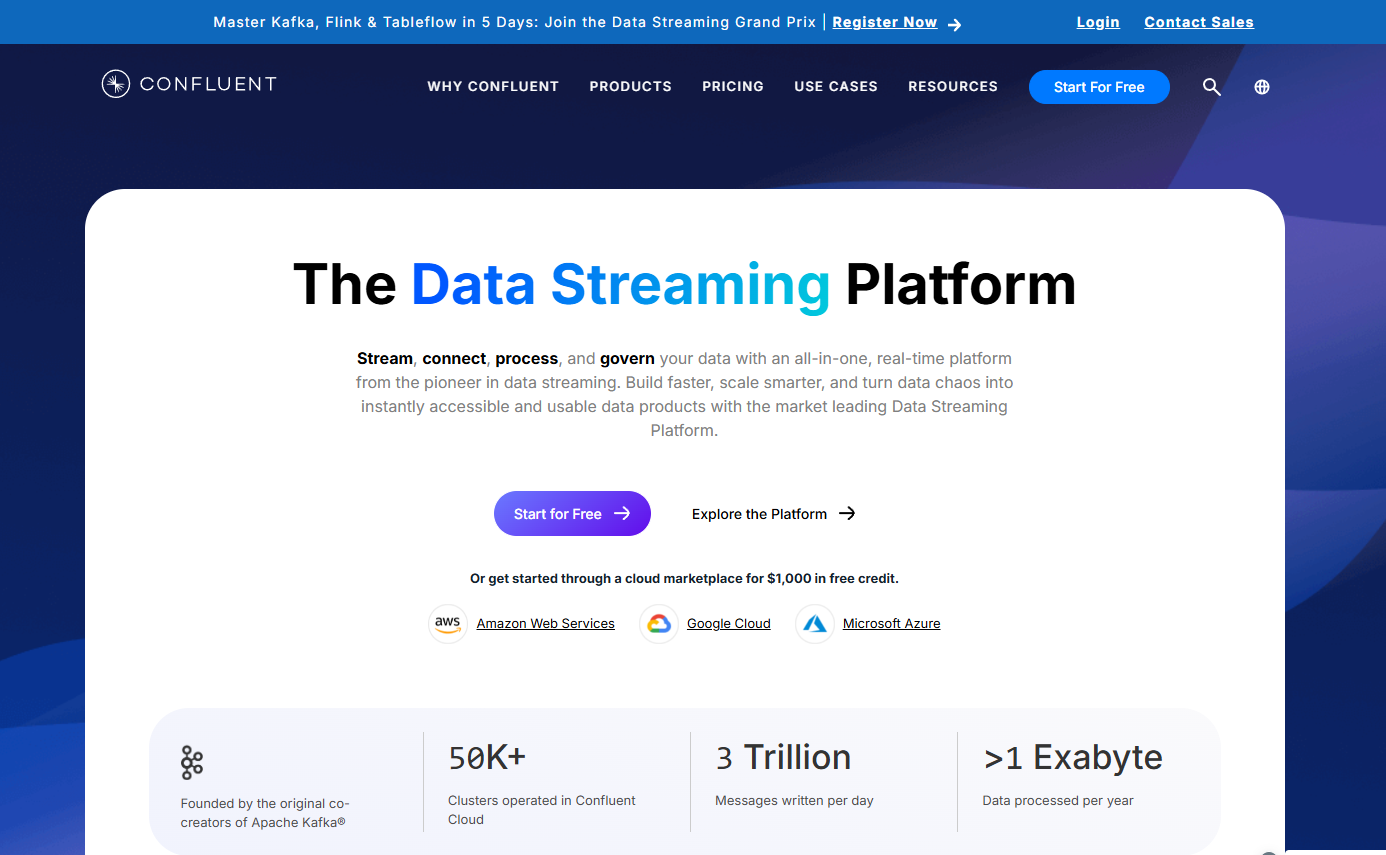Click the "3 Trillion" statistic

point(783,757)
